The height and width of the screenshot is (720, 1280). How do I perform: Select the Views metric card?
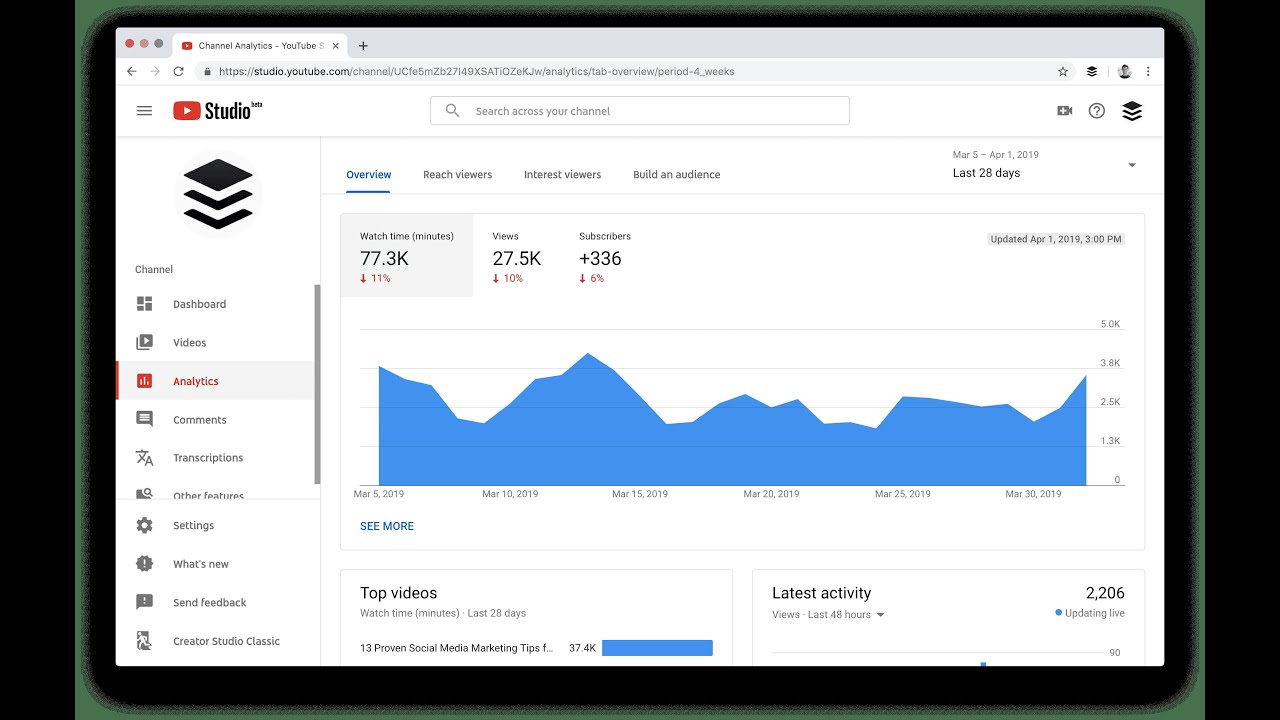(517, 256)
